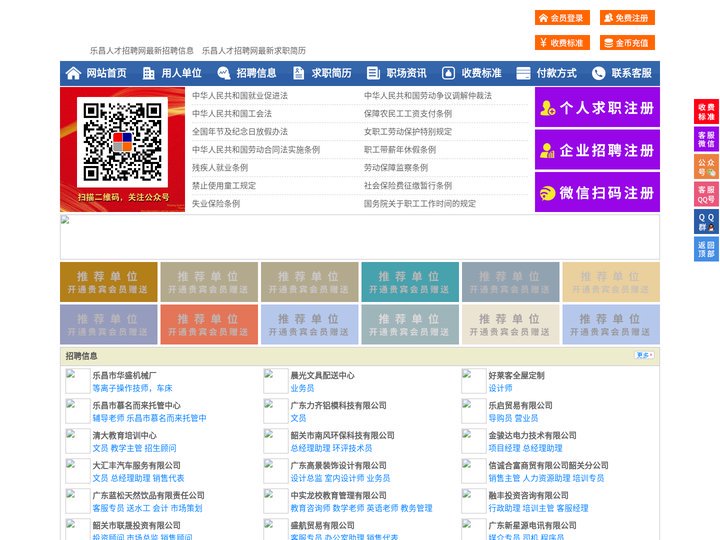Open 保障农民工工资支付条例 link
The height and width of the screenshot is (540, 720).
tap(408, 113)
